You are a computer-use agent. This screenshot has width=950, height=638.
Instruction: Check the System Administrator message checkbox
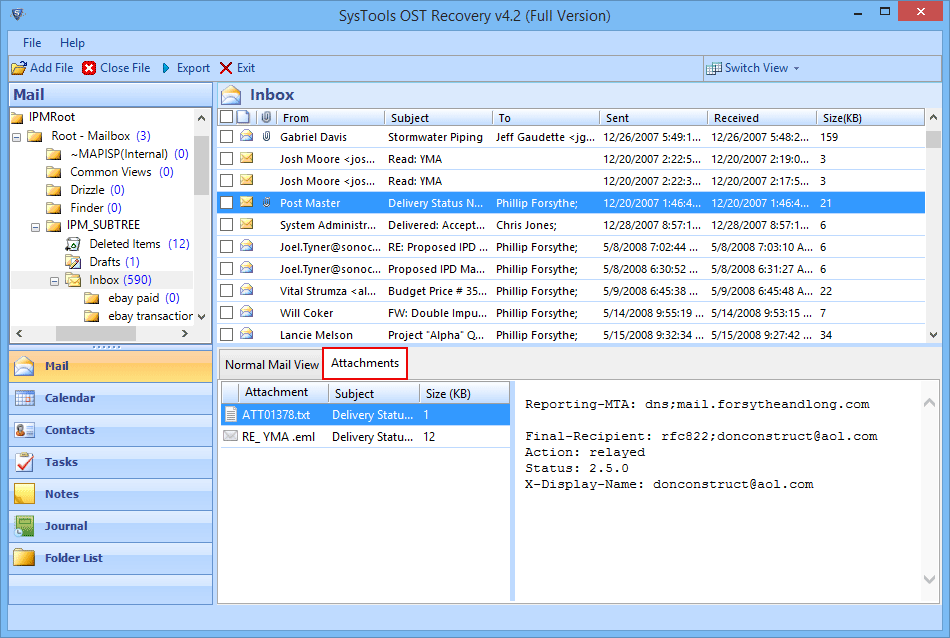click(x=227, y=225)
